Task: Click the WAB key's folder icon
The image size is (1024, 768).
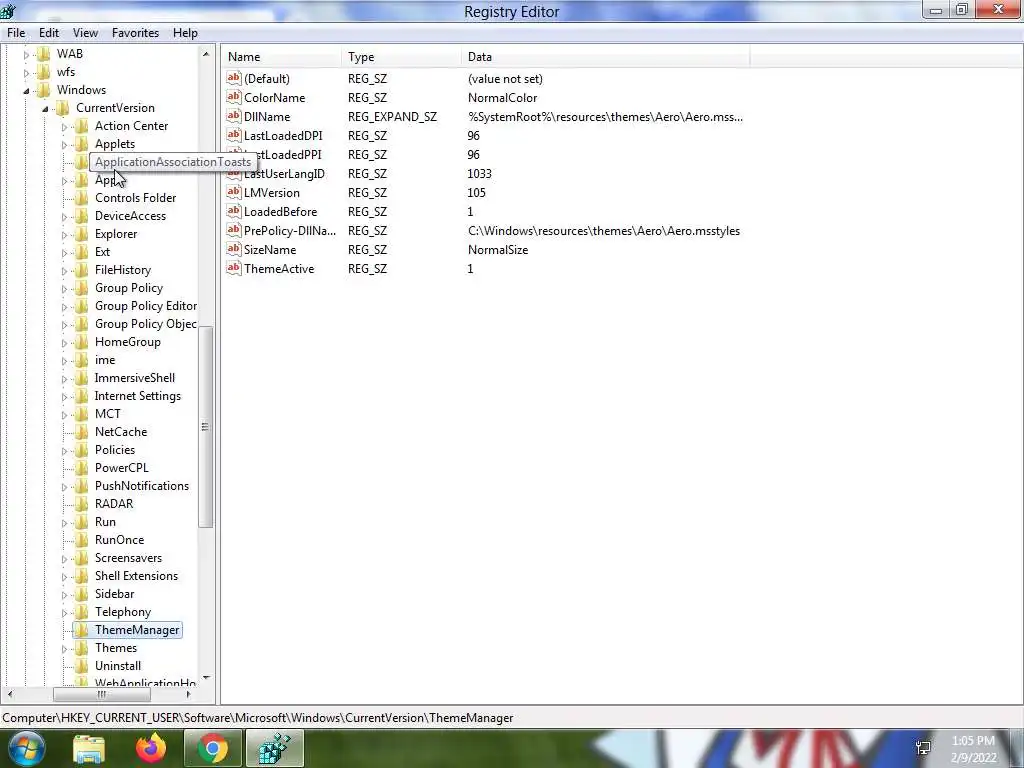Action: coord(43,54)
